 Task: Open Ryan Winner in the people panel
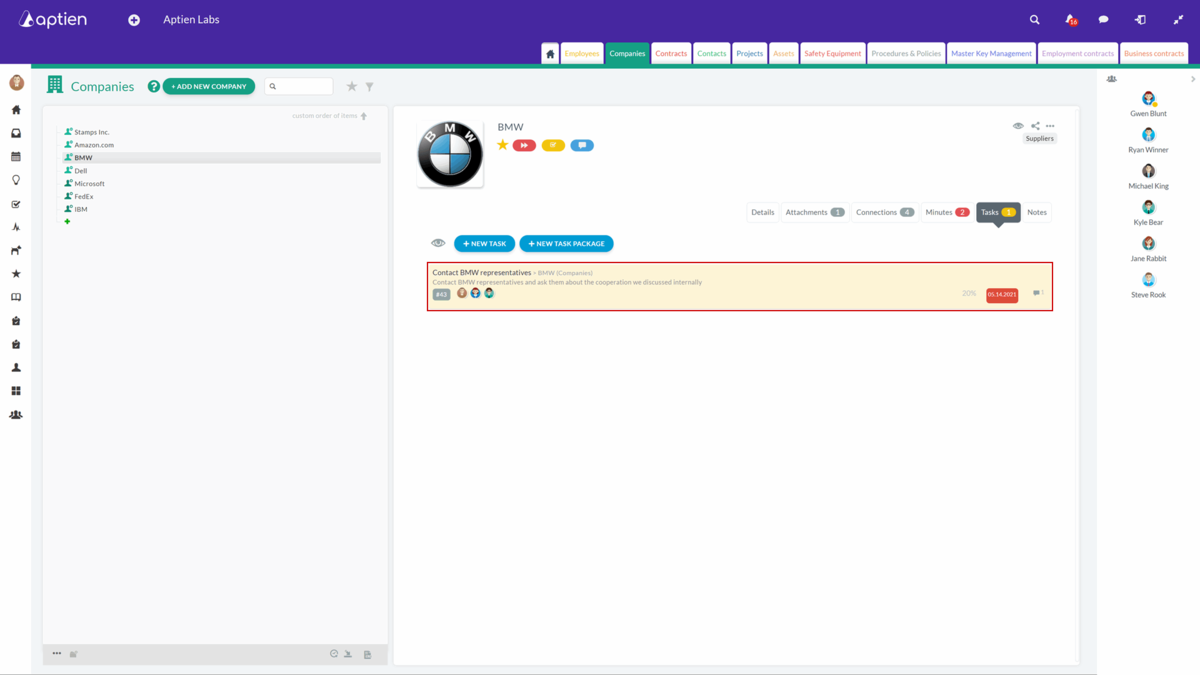1148,141
